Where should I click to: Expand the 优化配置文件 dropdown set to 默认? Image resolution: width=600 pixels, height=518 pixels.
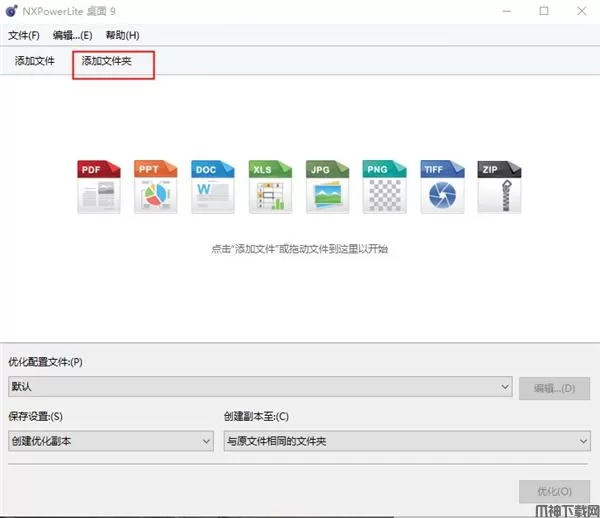(x=260, y=387)
